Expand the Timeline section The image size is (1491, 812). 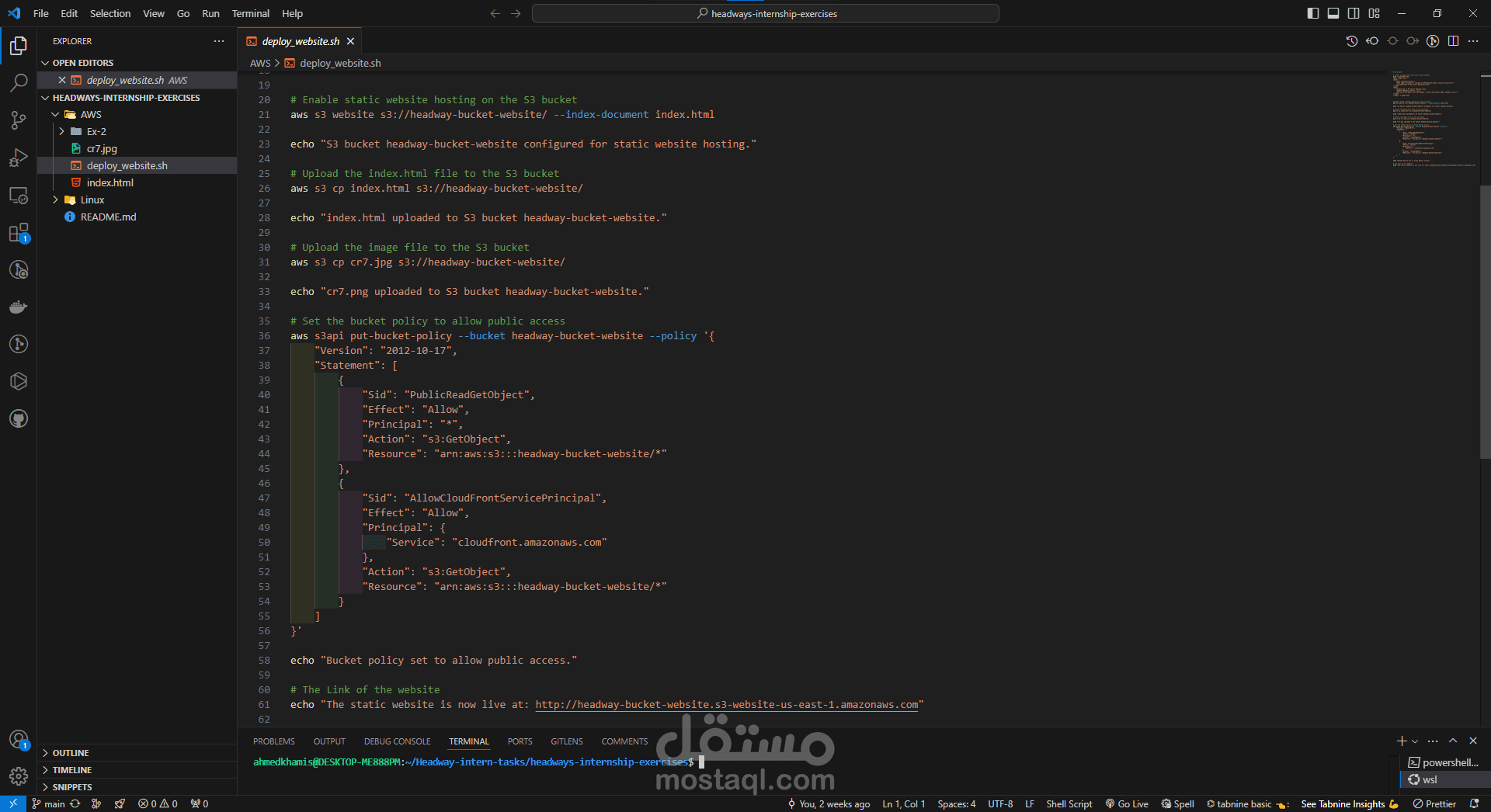[137, 770]
